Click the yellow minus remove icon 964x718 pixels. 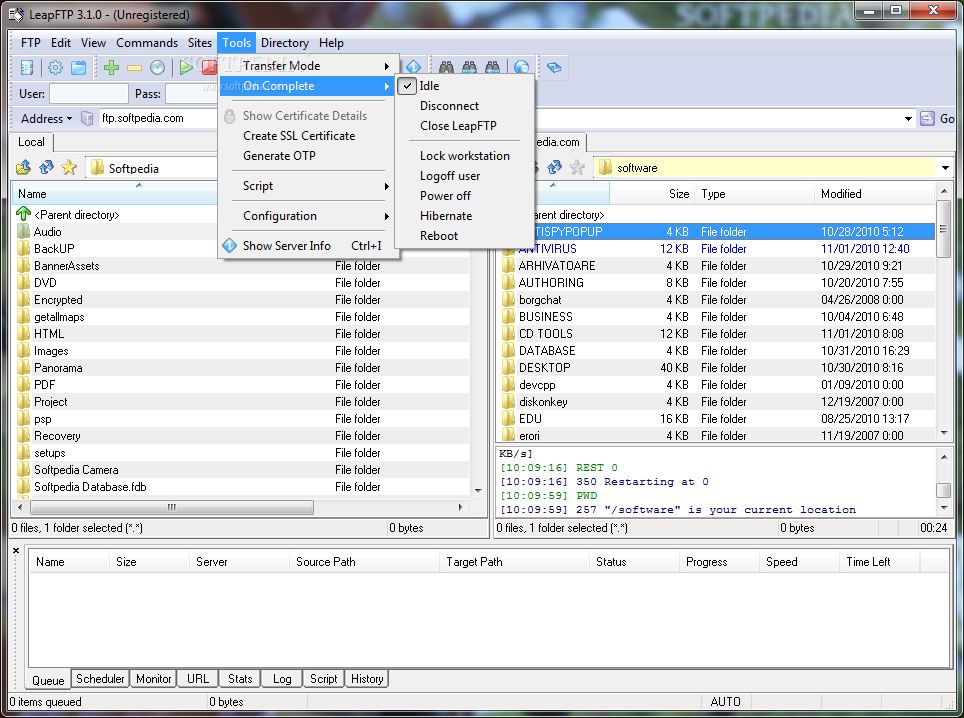click(135, 68)
